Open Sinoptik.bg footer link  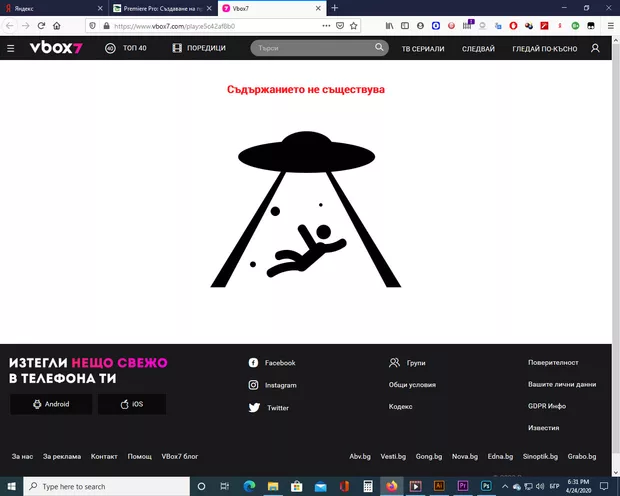pos(540,456)
